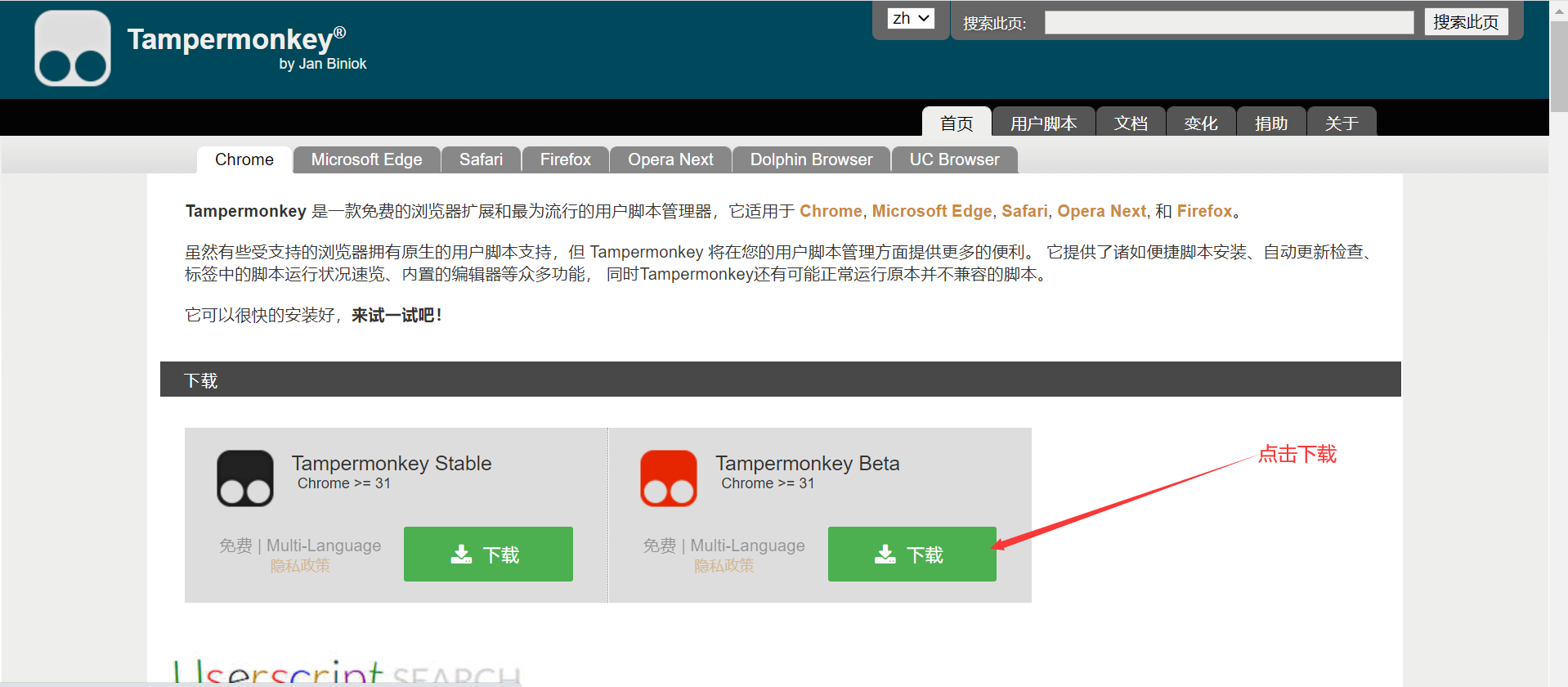Viewport: 1568px width, 687px height.
Task: Open the zh language dropdown
Action: point(912,18)
